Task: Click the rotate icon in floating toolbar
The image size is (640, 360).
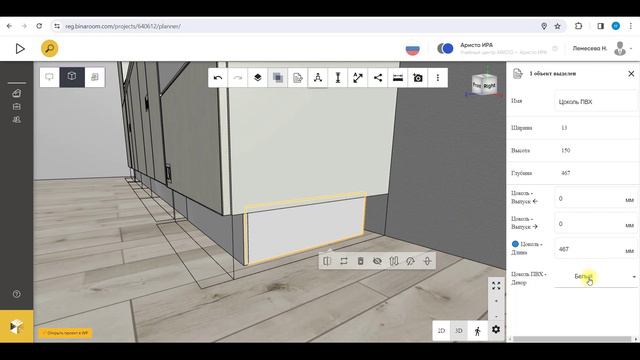Action: click(x=410, y=261)
